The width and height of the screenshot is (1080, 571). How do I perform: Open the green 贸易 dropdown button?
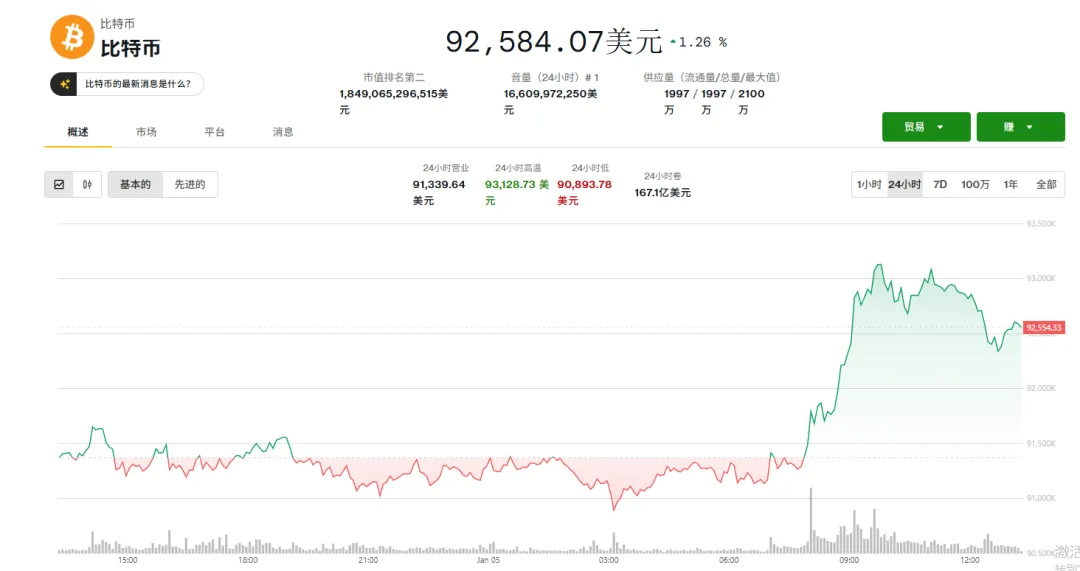tap(926, 127)
